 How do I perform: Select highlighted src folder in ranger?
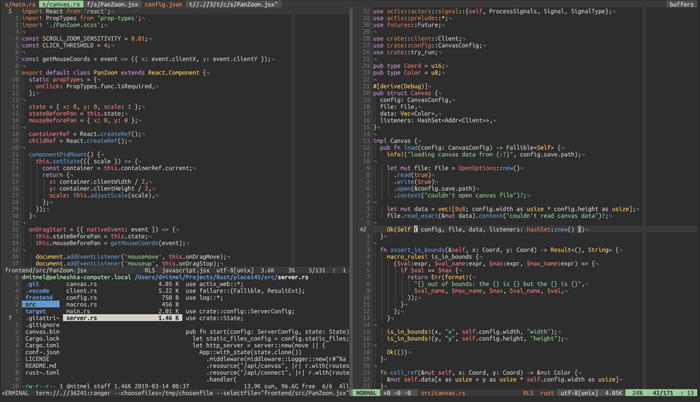coord(41,304)
